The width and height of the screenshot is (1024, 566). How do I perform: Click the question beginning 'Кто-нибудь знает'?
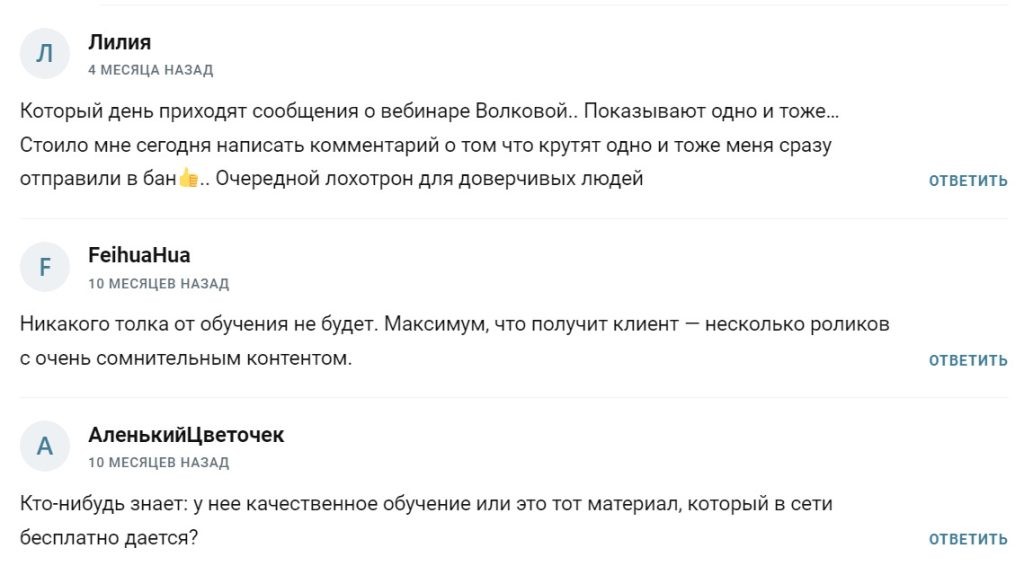click(x=426, y=504)
